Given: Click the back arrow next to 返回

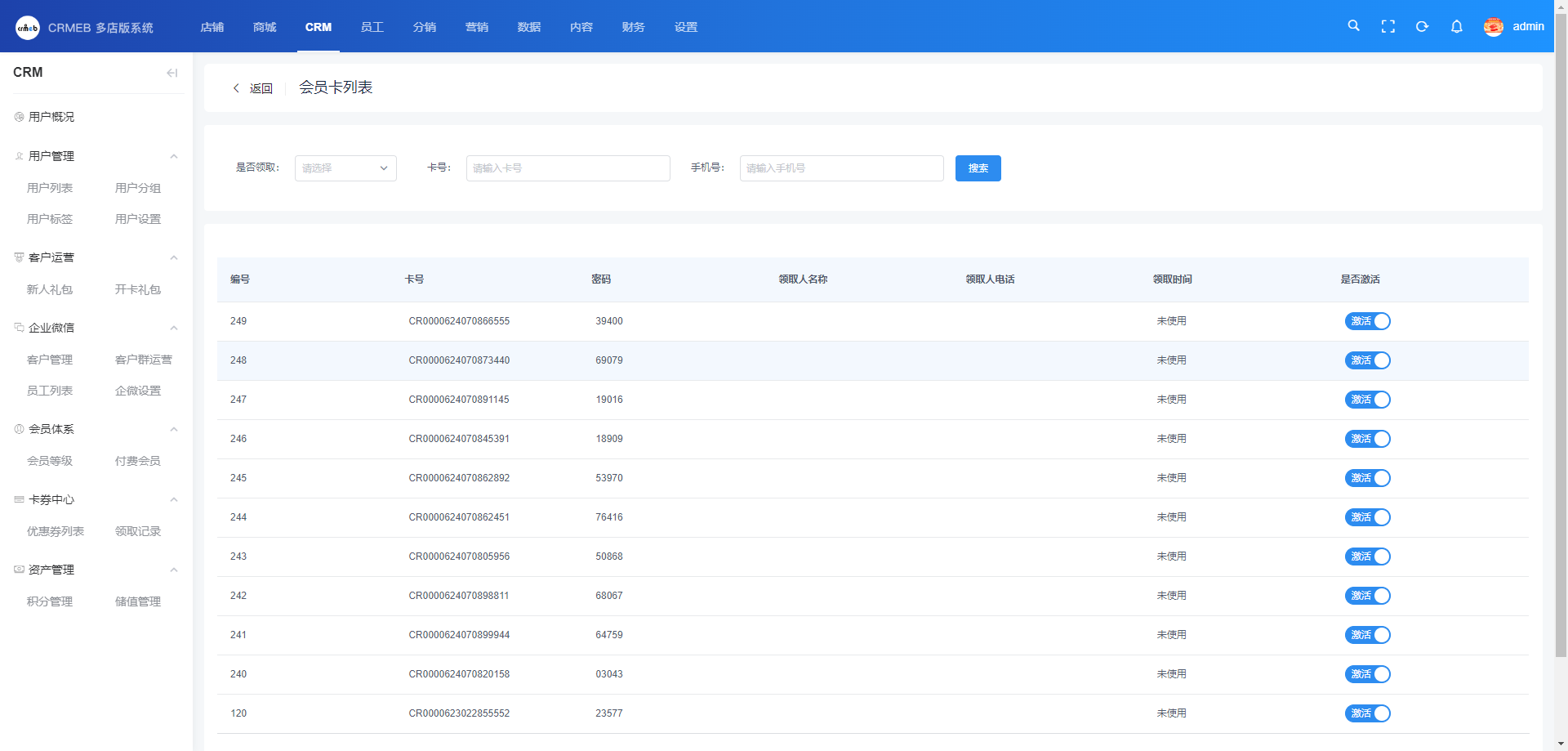Looking at the screenshot, I should [x=236, y=88].
